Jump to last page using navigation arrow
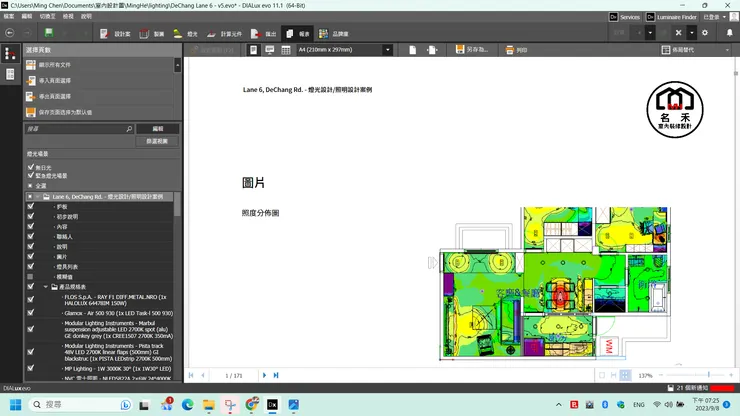The image size is (740, 416). 277,375
